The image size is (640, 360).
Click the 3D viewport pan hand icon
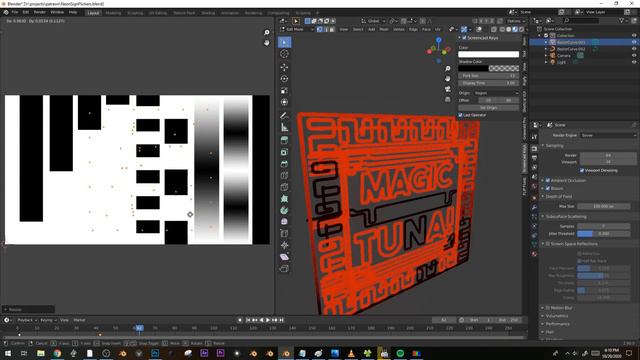(x=448, y=79)
